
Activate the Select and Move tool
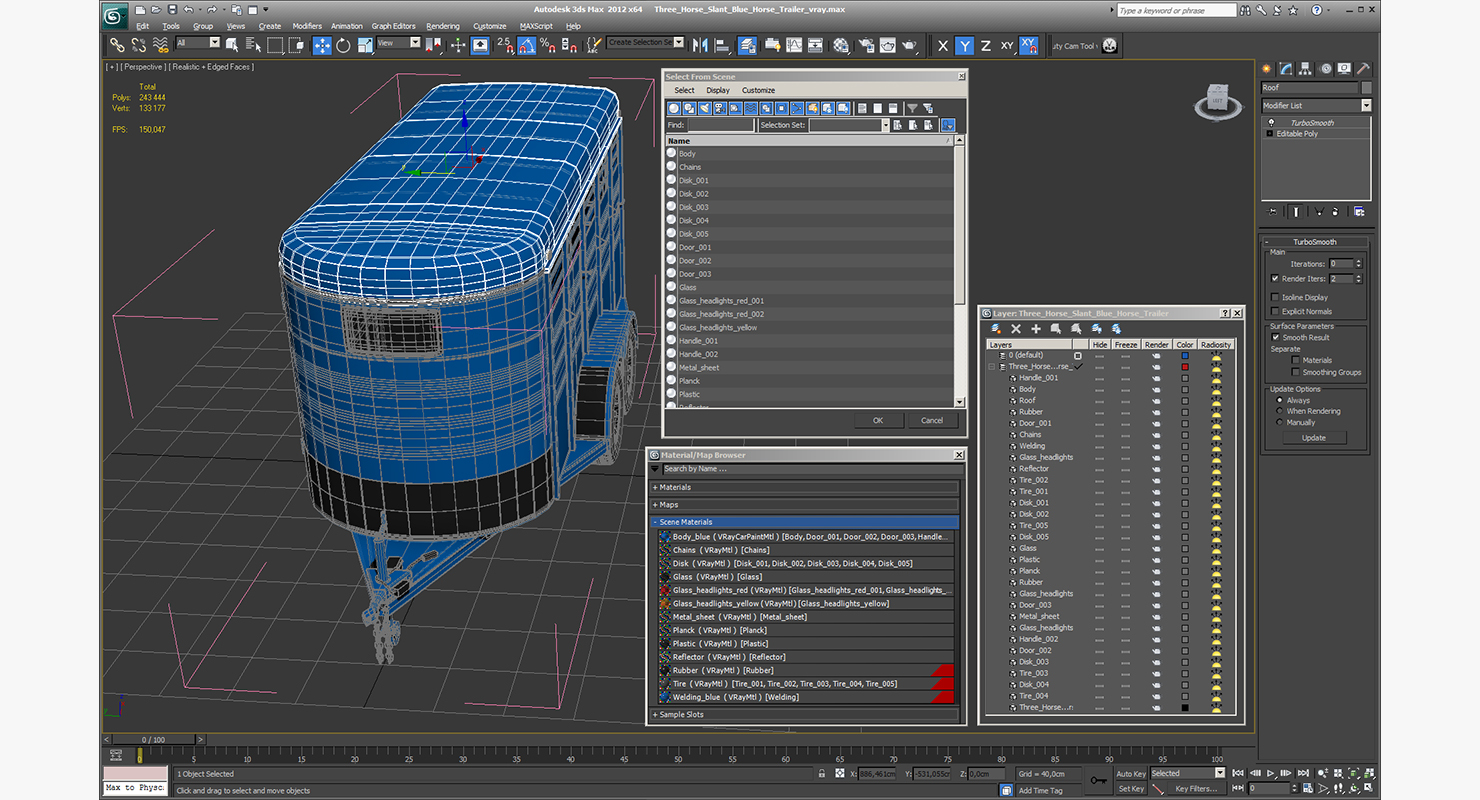pyautogui.click(x=322, y=45)
